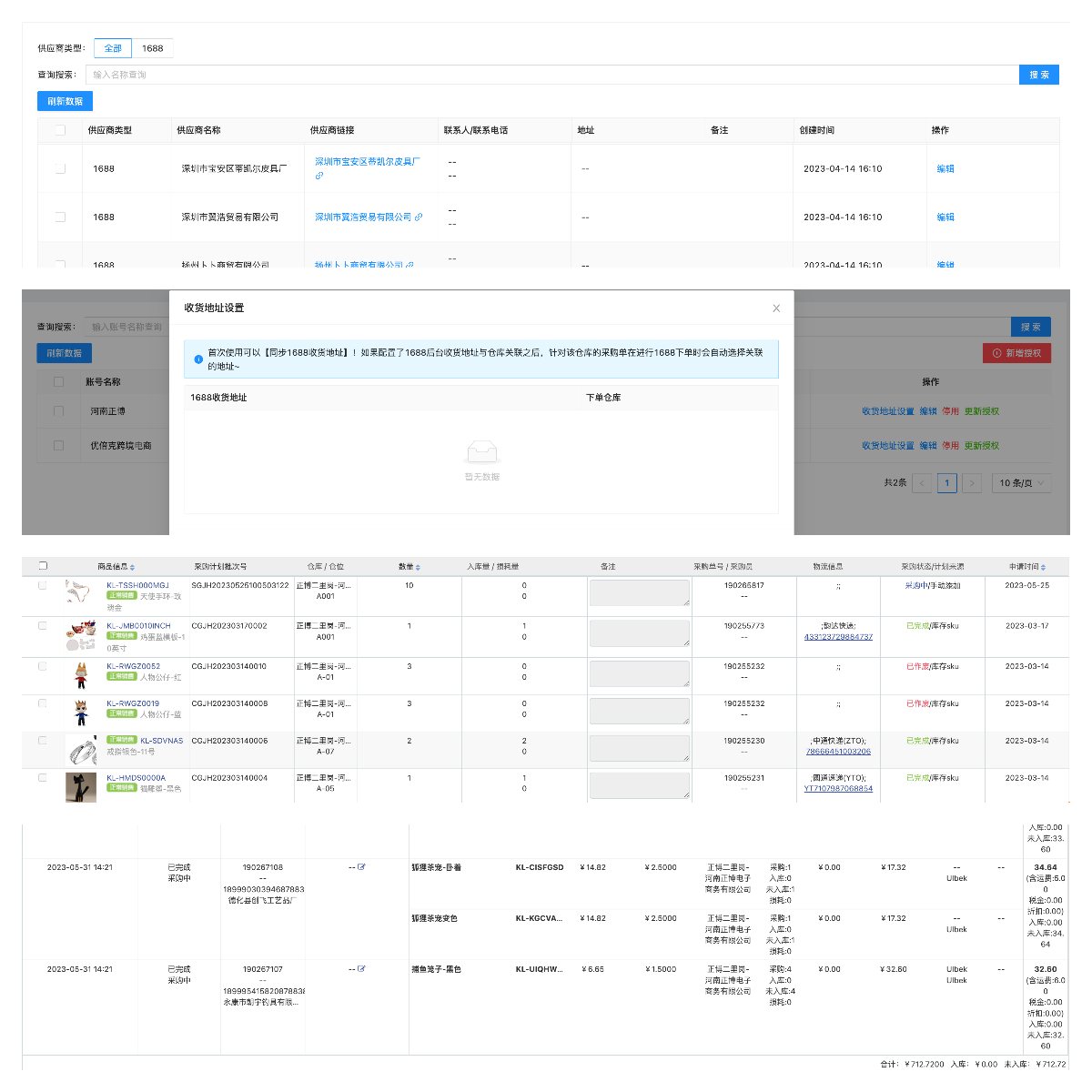Viewport: 1092px width, 1092px height.
Task: Check the box for 深圳市宝安区蒂凯尔皮具厂 row
Action: (x=60, y=168)
